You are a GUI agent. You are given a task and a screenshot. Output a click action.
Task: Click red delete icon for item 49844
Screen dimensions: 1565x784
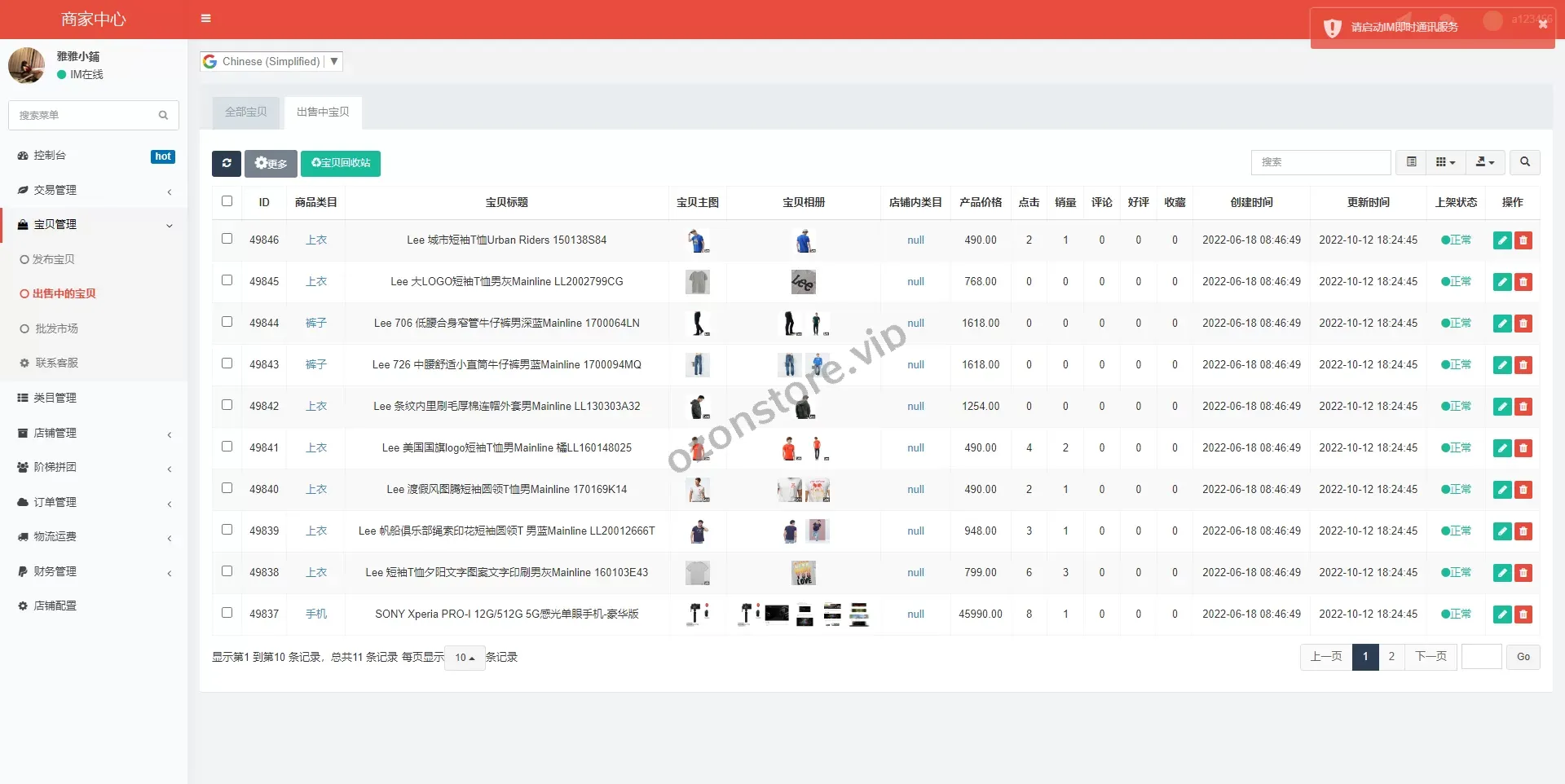click(1523, 324)
